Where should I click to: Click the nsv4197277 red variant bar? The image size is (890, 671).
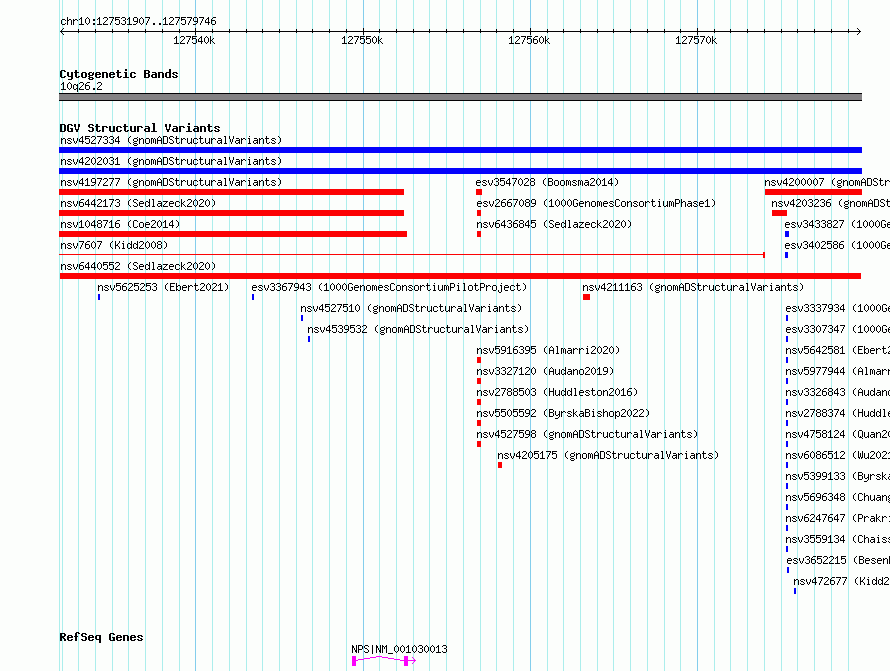232,192
